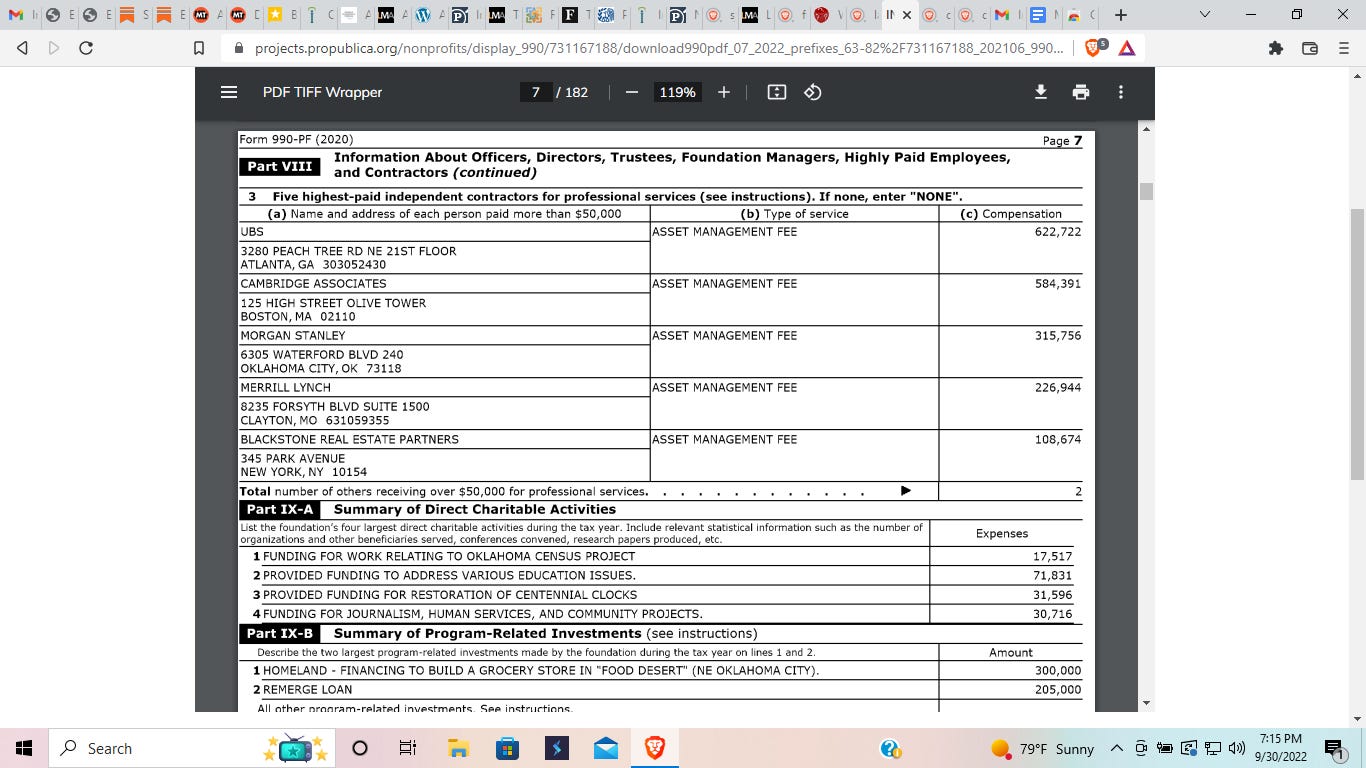View the site lock security info

[238, 47]
